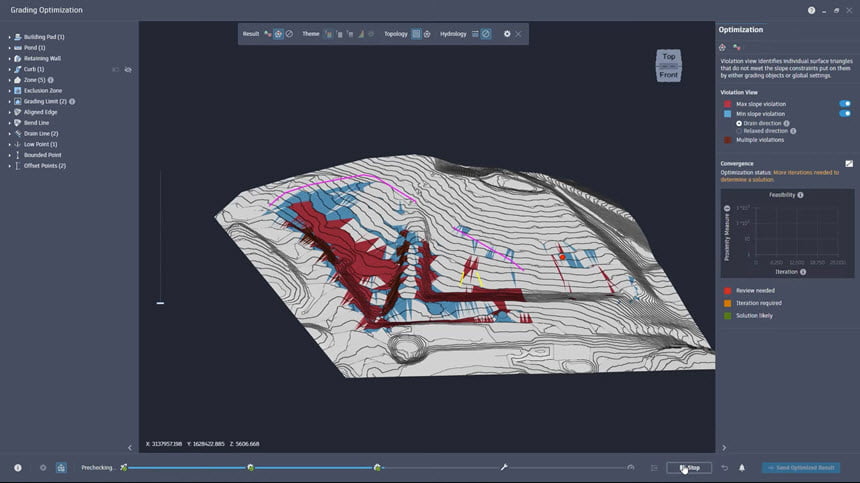The image size is (860, 483).
Task: Open the bottom-bar settings gear icon
Action: (x=43, y=468)
